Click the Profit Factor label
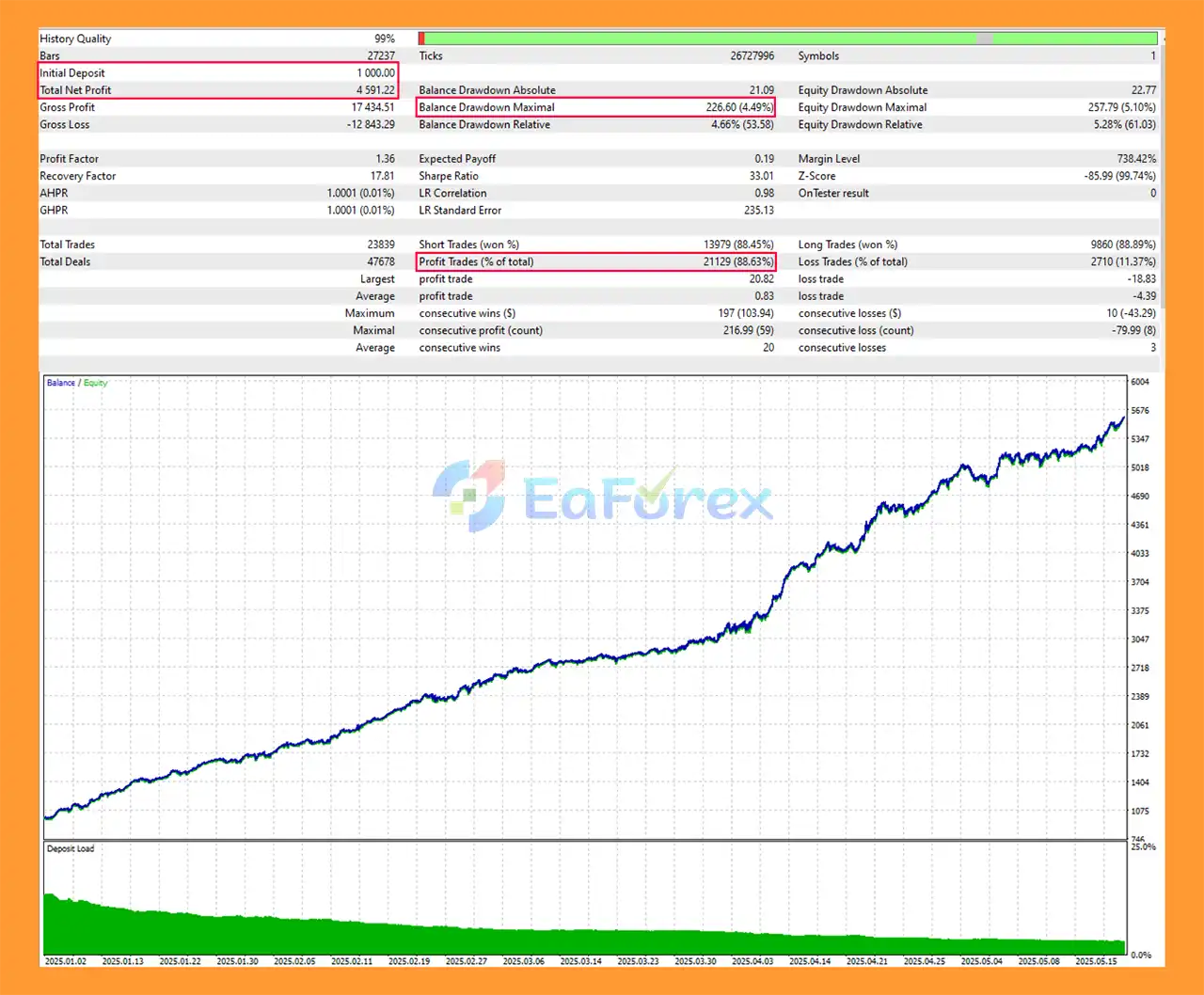Viewport: 1204px width, 995px height. pos(69,159)
